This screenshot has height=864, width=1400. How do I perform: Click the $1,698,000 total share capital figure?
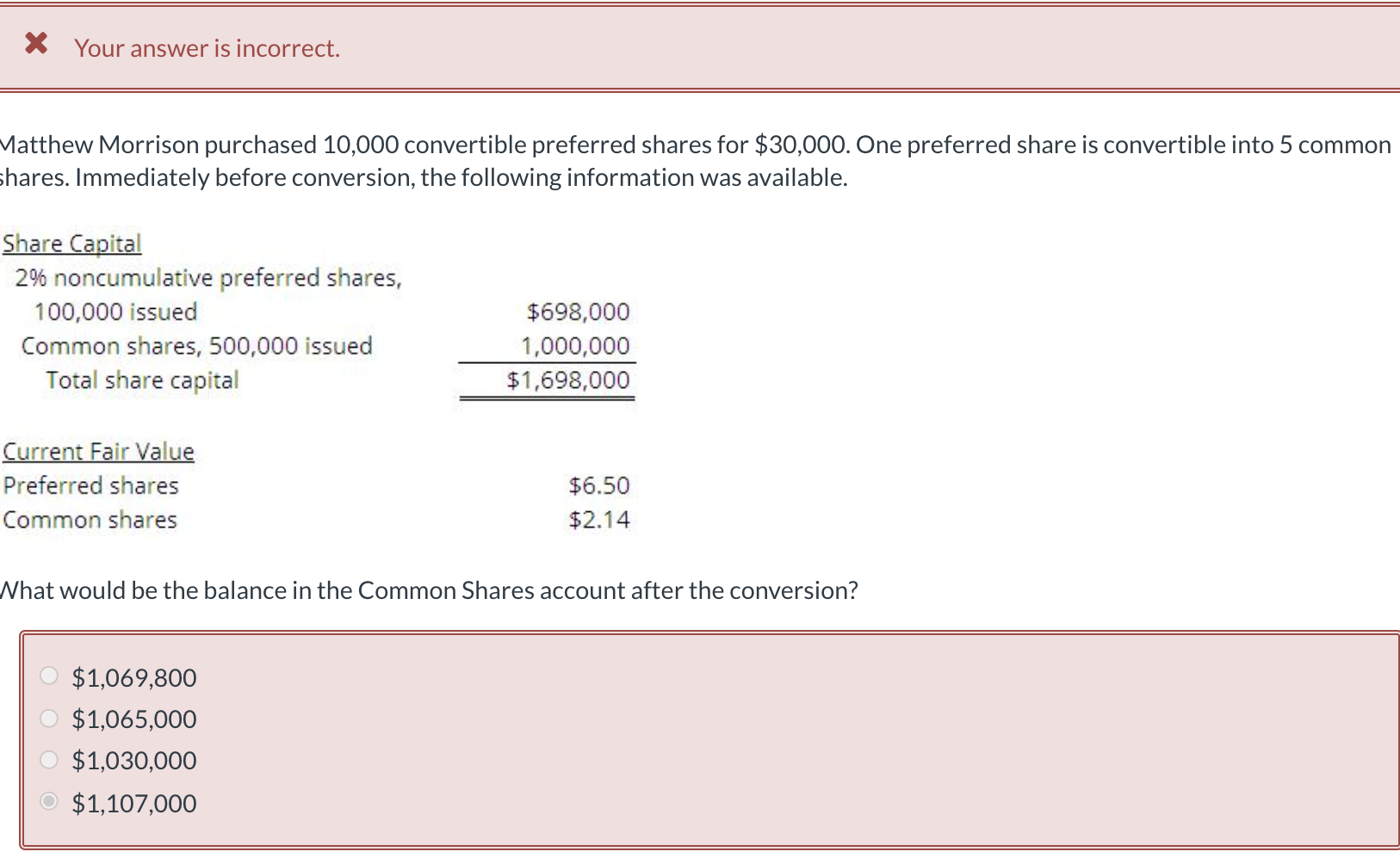pyautogui.click(x=569, y=380)
